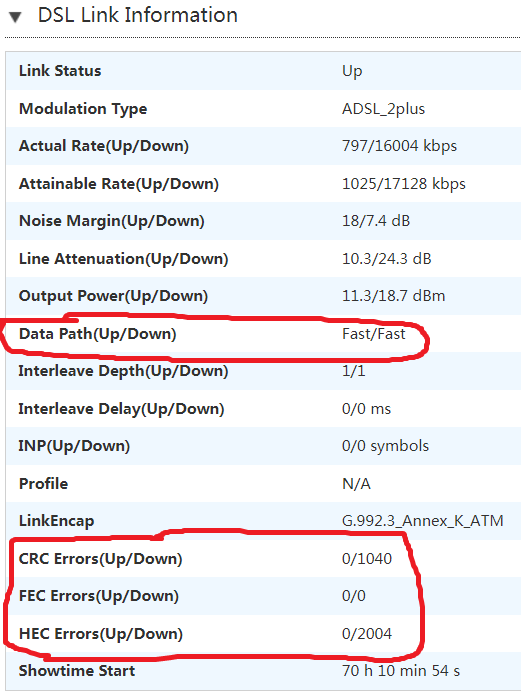Select the Output Power value 11.3/18.7 dBm

tap(393, 296)
